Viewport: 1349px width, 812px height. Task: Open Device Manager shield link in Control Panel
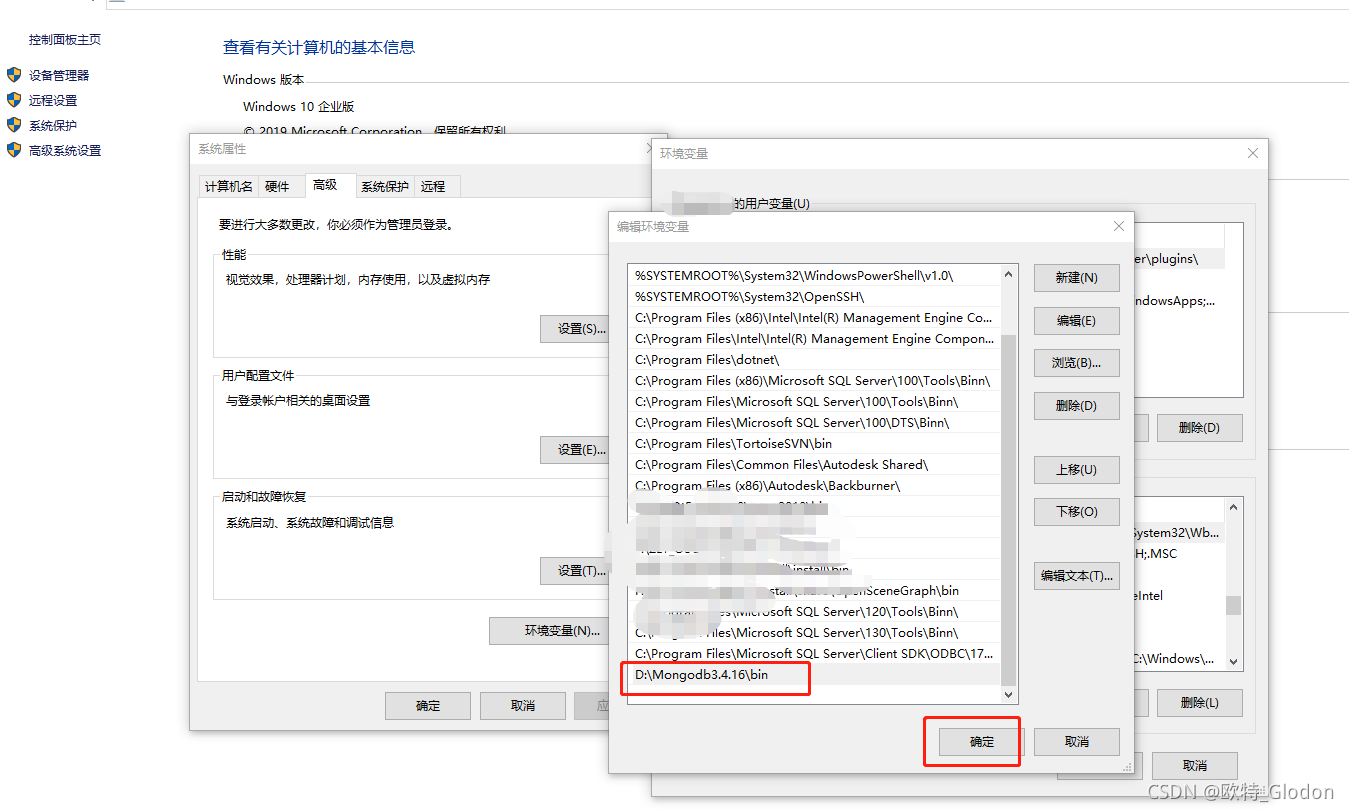pyautogui.click(x=59, y=75)
